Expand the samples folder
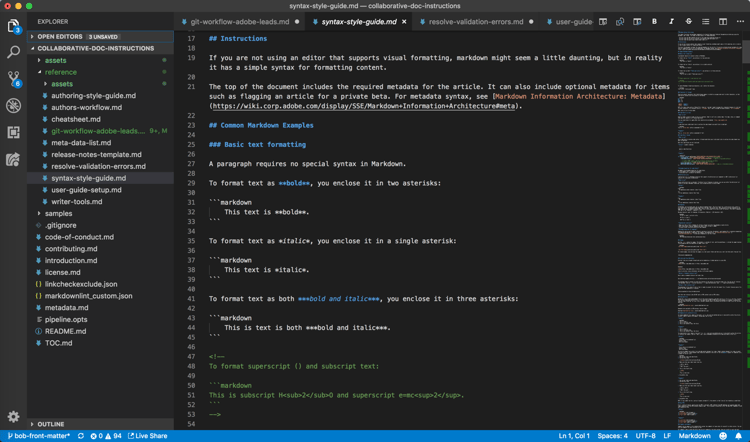The image size is (750, 442). pos(58,213)
